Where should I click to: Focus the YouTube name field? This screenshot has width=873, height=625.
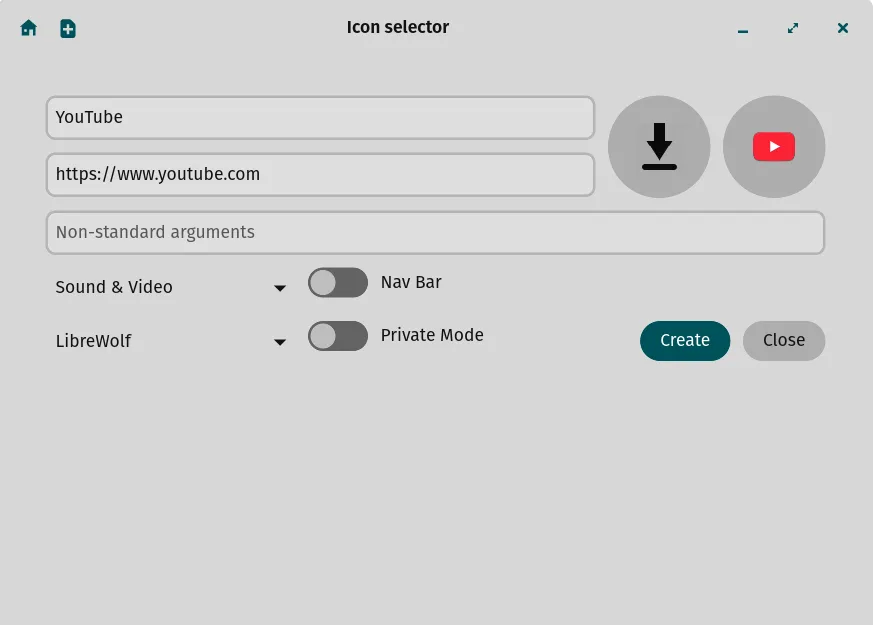pos(321,118)
